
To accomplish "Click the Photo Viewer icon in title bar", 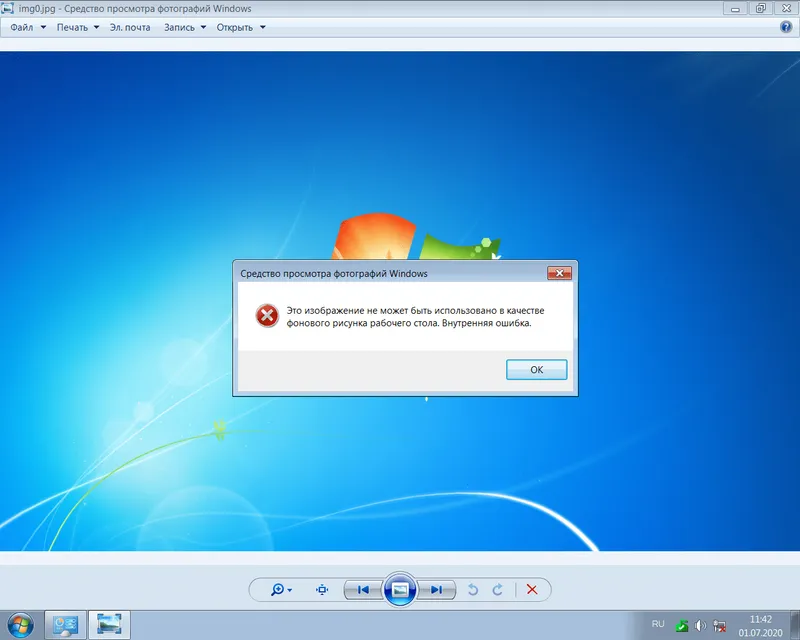I will pos(7,8).
